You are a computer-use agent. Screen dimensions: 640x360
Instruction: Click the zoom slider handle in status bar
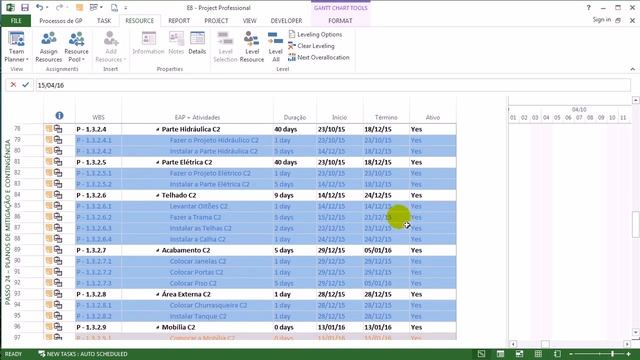[613, 354]
